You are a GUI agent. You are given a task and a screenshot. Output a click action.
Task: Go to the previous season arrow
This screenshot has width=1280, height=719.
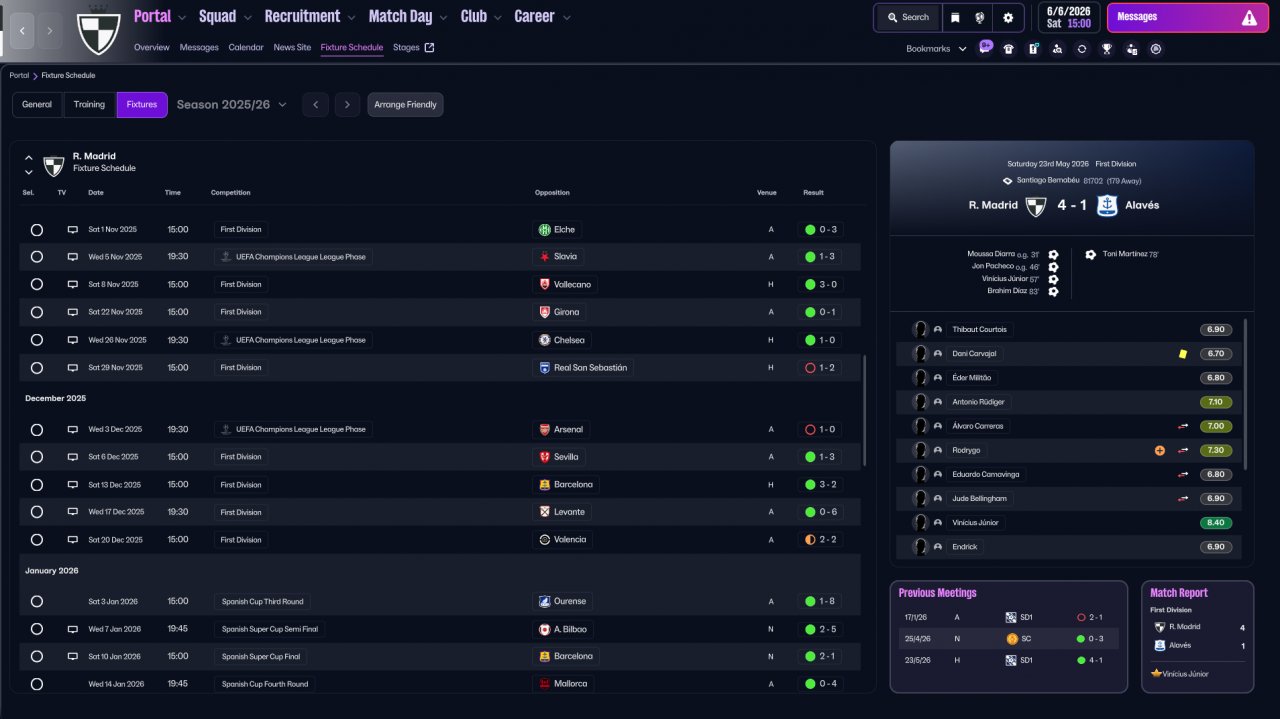(x=315, y=104)
